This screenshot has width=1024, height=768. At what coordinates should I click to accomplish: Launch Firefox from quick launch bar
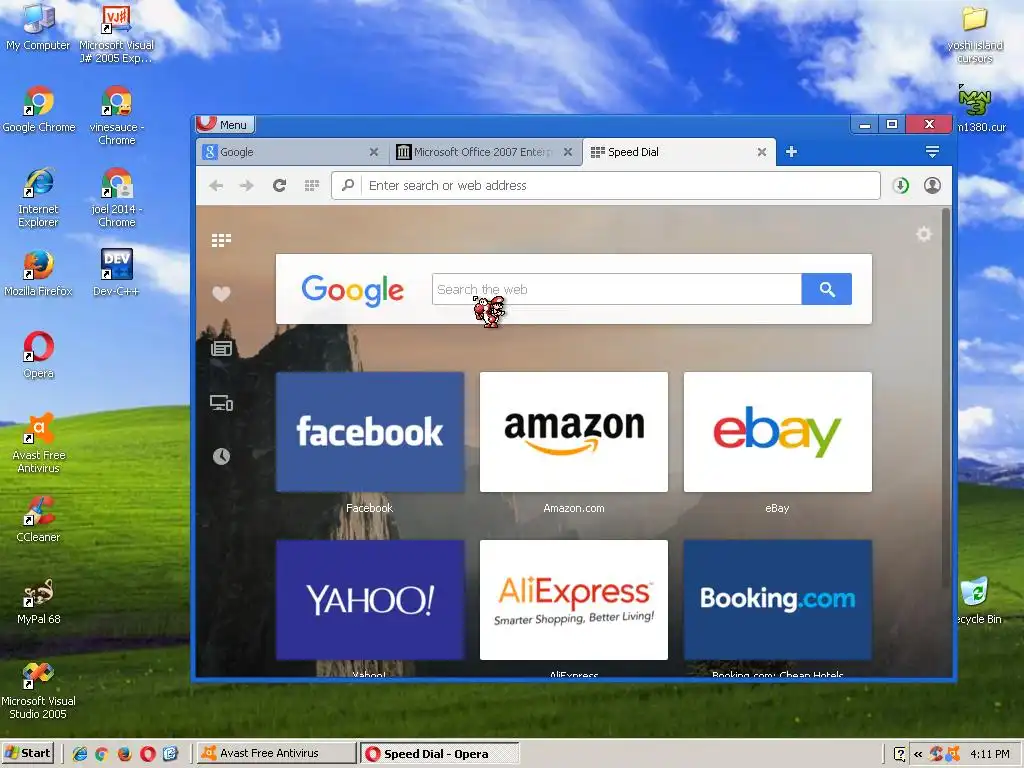point(124,754)
